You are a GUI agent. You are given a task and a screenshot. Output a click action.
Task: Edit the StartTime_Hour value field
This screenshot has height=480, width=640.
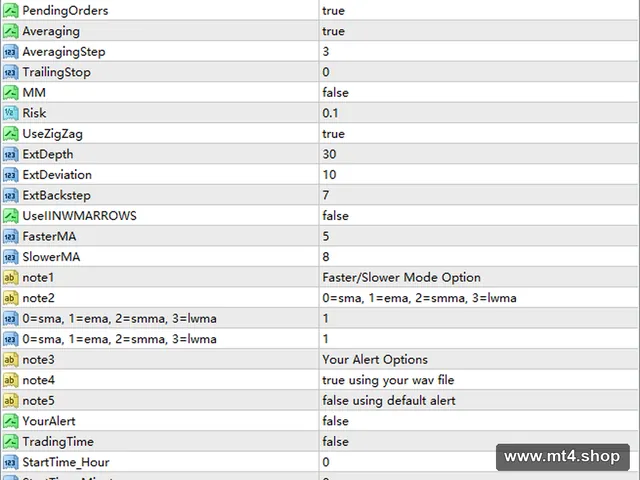407,462
